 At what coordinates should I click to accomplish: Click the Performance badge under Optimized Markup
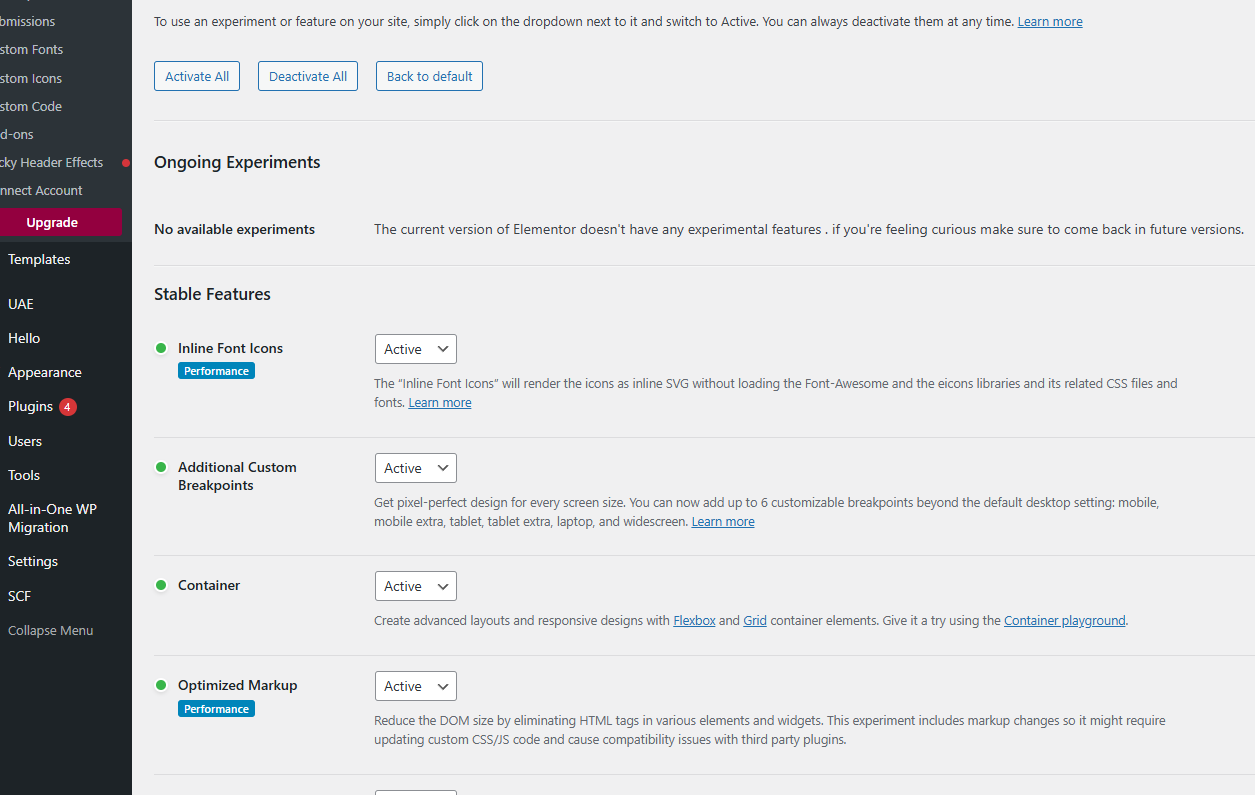pos(216,709)
